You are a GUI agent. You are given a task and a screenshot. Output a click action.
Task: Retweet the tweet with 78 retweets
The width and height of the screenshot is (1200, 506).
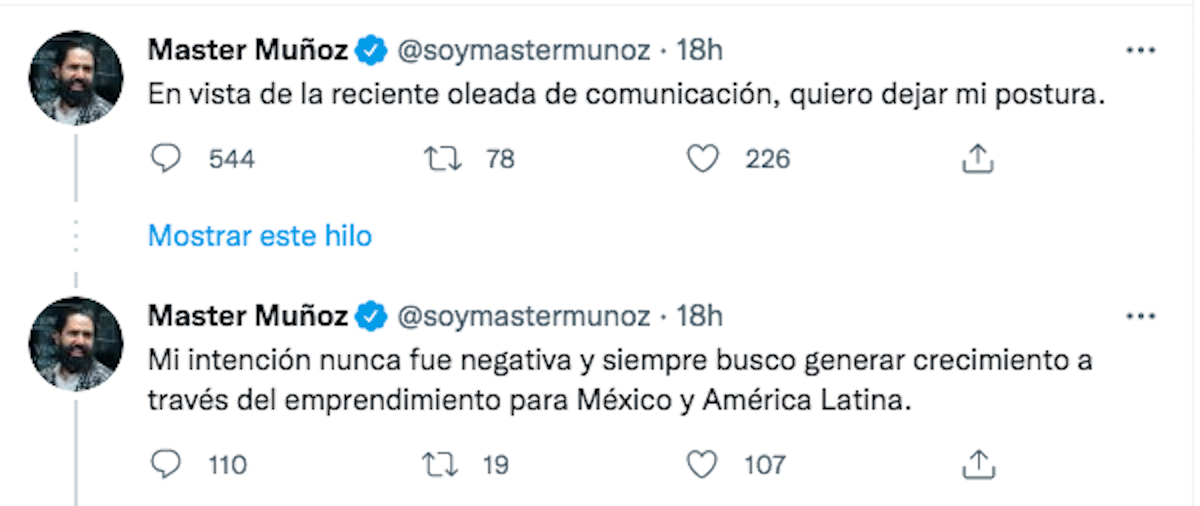[436, 159]
